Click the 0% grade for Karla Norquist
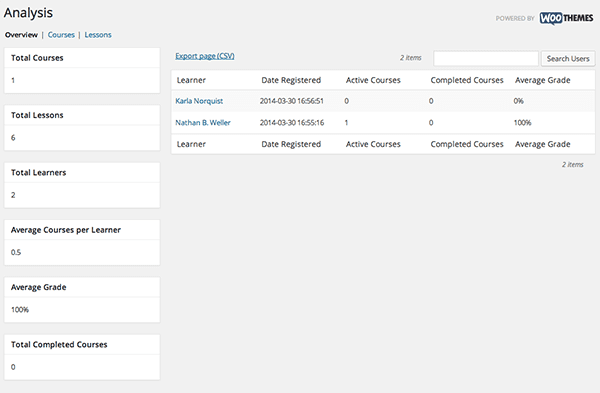The width and height of the screenshot is (600, 393). point(518,101)
